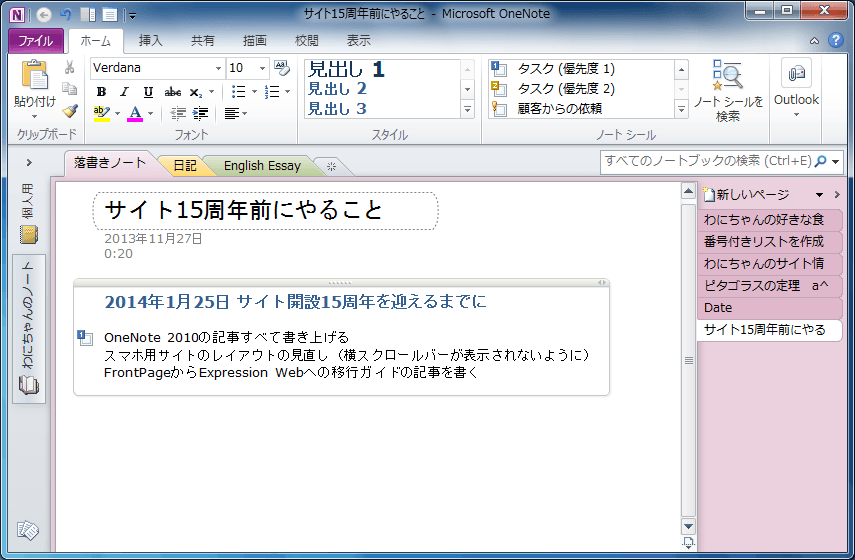Toggle Italic formatting
This screenshot has height=560, width=855.
point(124,92)
